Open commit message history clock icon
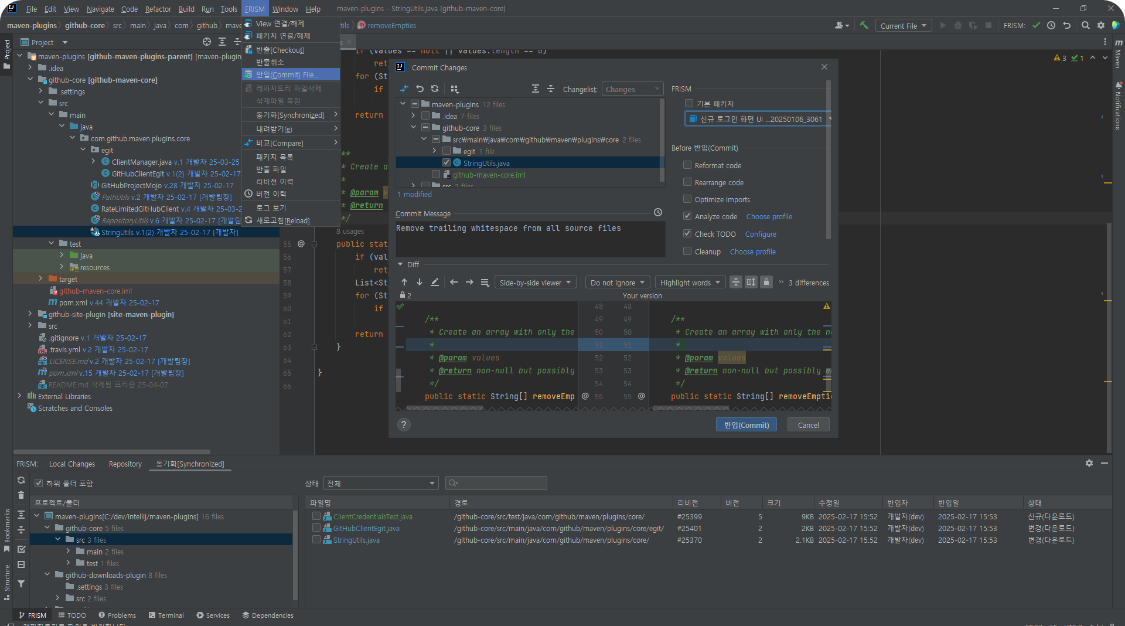The image size is (1125, 626). pyautogui.click(x=658, y=212)
